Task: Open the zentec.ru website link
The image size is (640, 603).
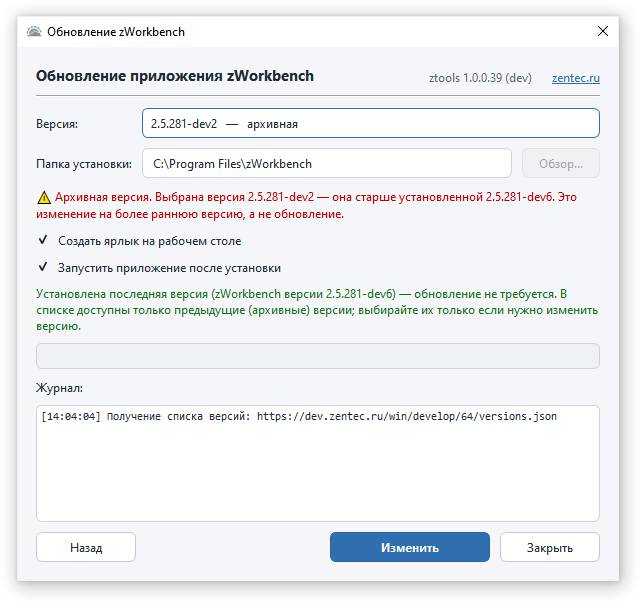Action: (x=576, y=78)
